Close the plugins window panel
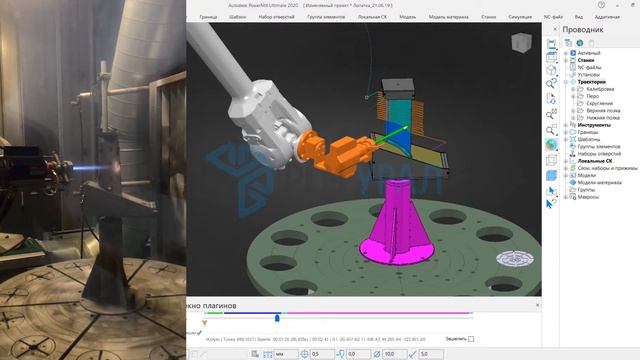This screenshot has width=640, height=360. click(x=537, y=305)
